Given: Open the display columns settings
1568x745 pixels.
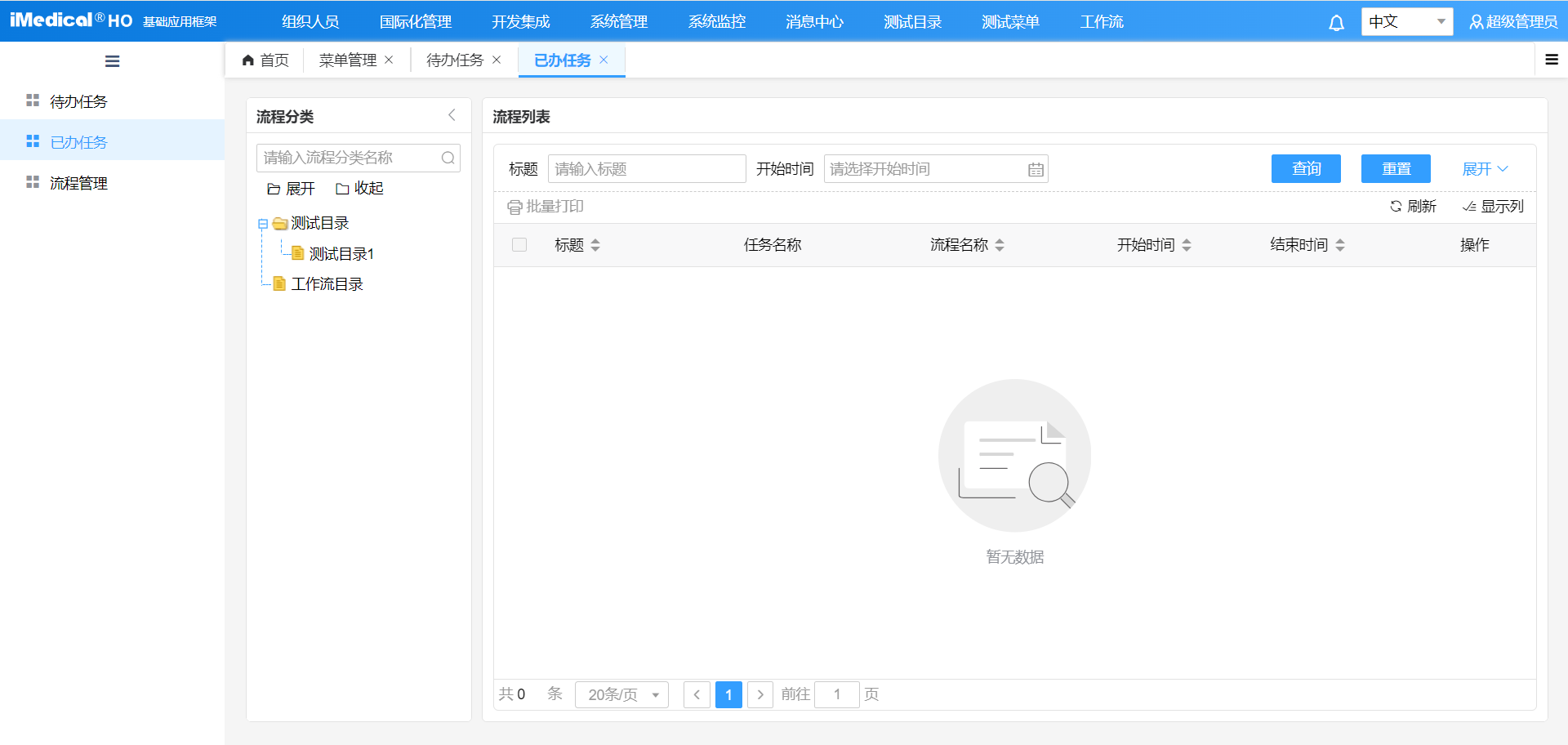Looking at the screenshot, I should pos(1493,207).
